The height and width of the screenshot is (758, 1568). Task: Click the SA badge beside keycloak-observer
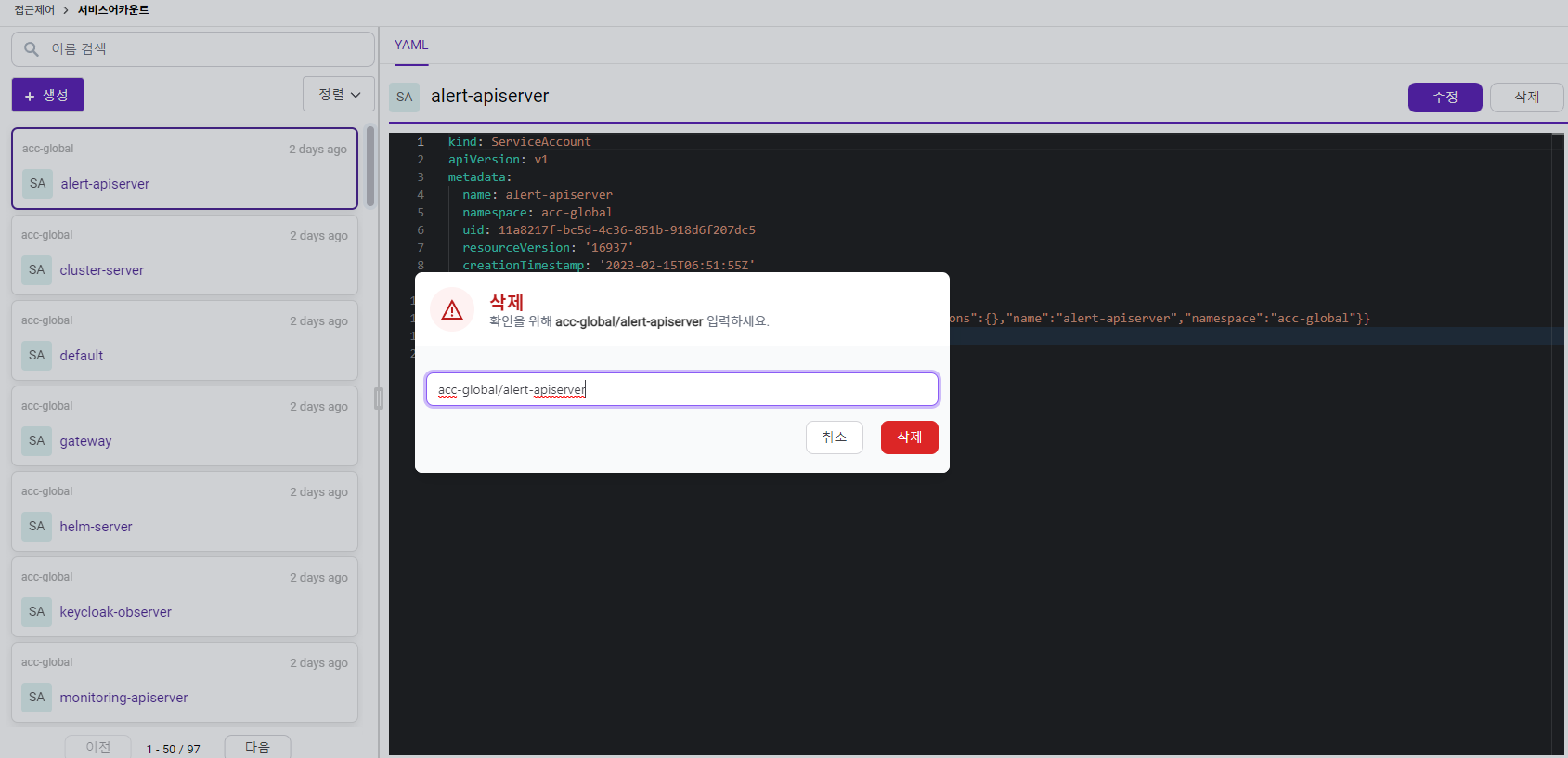coord(37,612)
